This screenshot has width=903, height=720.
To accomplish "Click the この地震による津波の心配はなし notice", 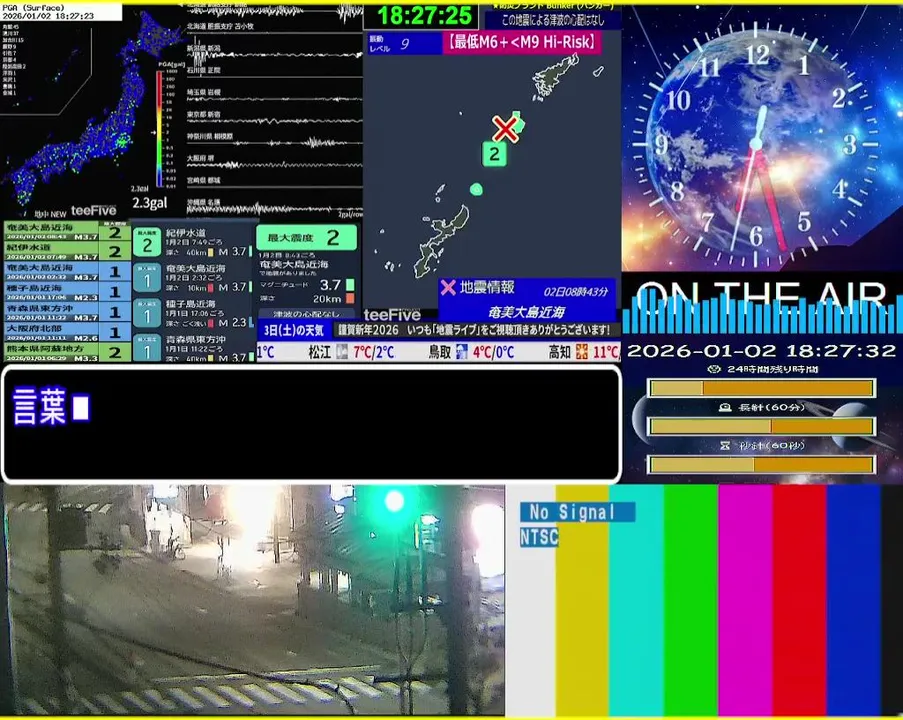I will [x=553, y=20].
